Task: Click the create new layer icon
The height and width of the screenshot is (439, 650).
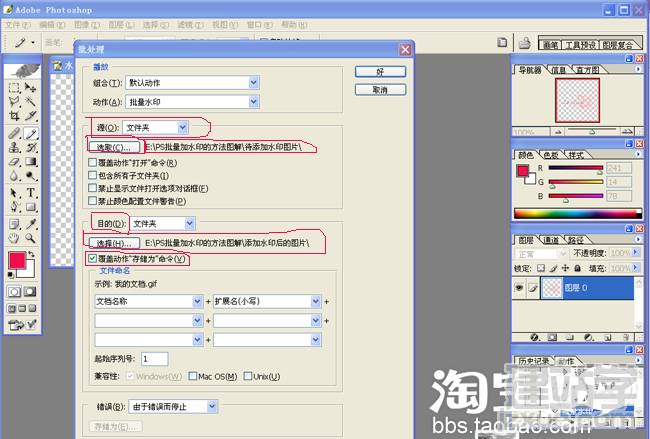Action: pos(608,337)
